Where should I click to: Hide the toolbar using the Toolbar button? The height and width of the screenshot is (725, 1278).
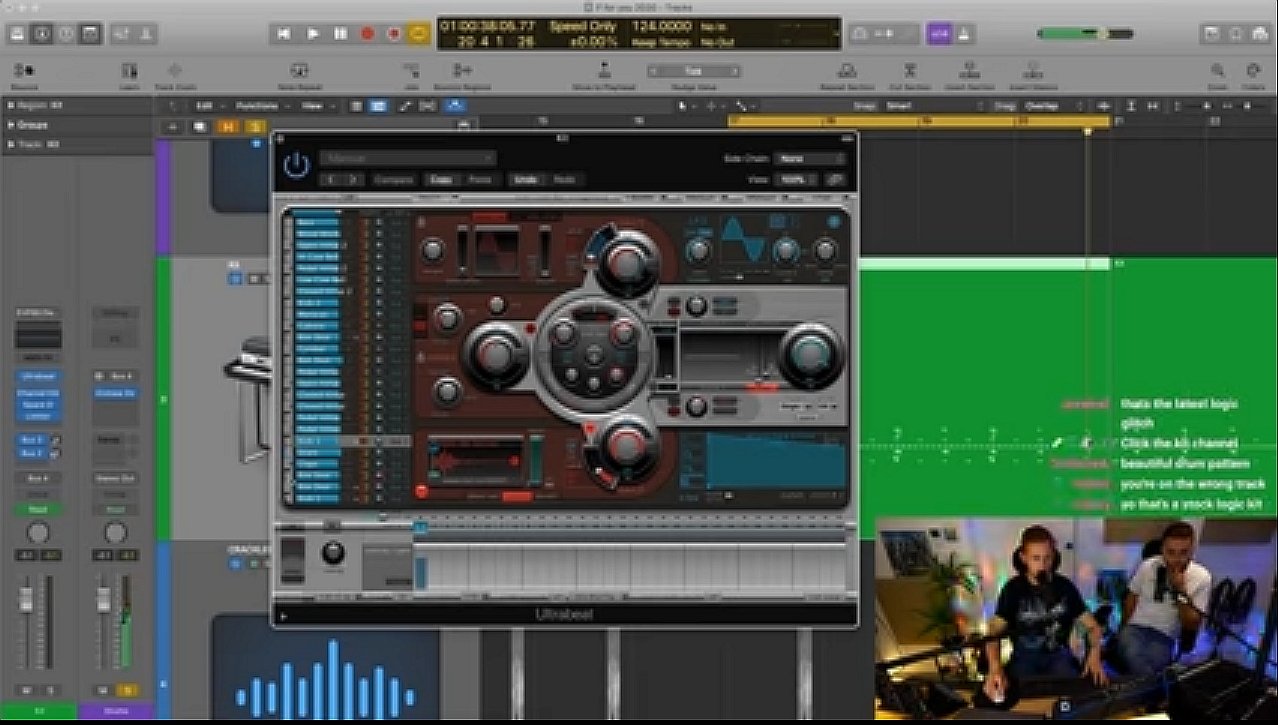(91, 33)
